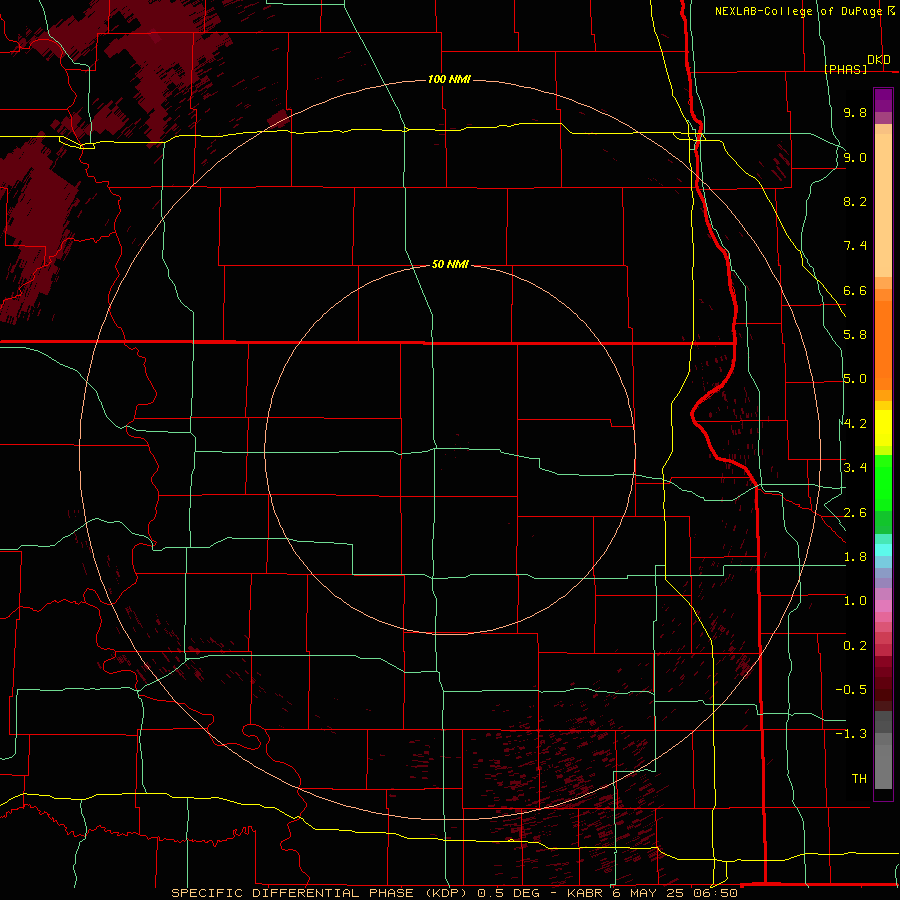Select the 9.0 legend value
900x900 pixels.
click(855, 157)
